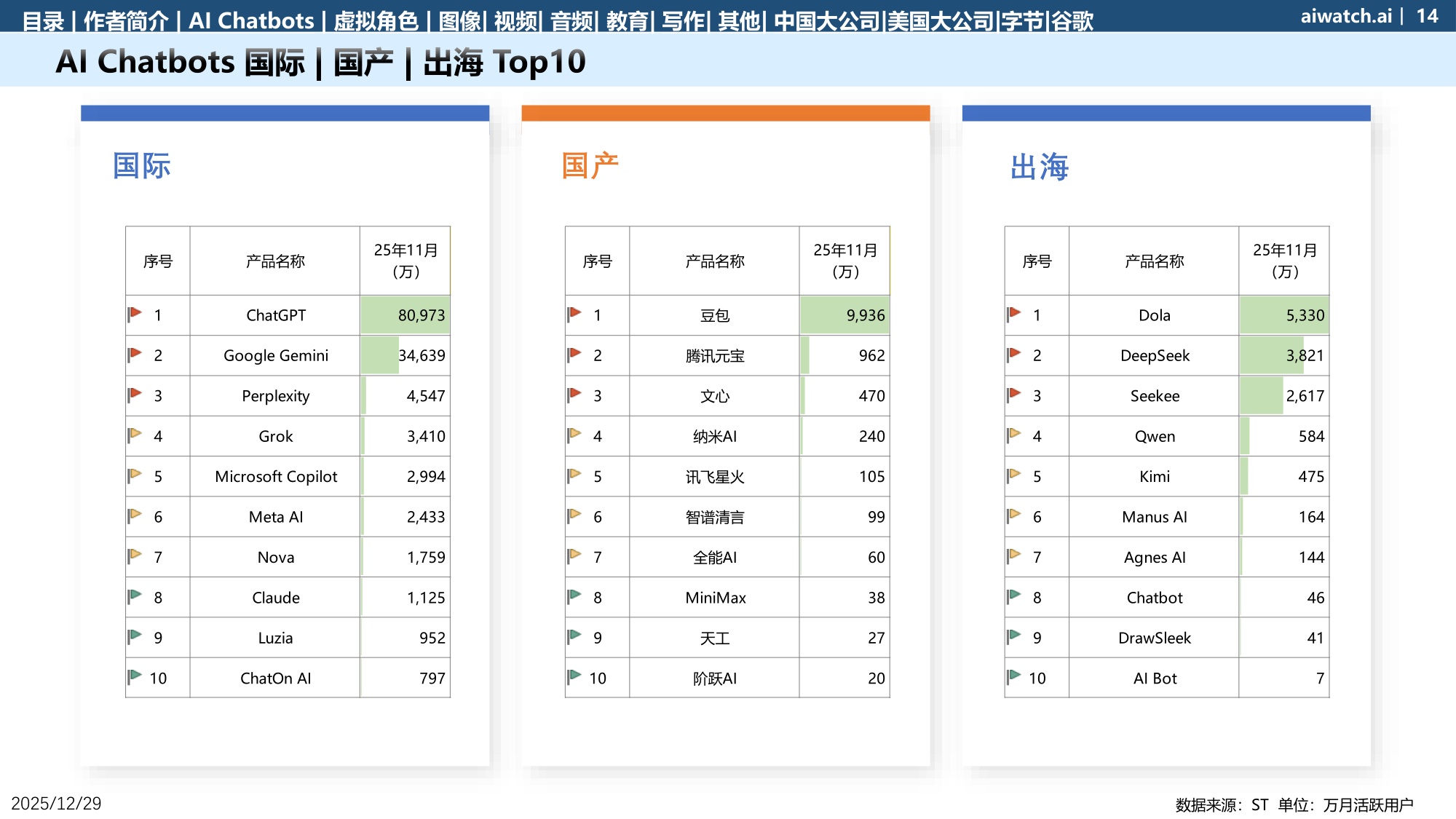Open the 写作 nav item
Image resolution: width=1456 pixels, height=819 pixels.
[683, 21]
